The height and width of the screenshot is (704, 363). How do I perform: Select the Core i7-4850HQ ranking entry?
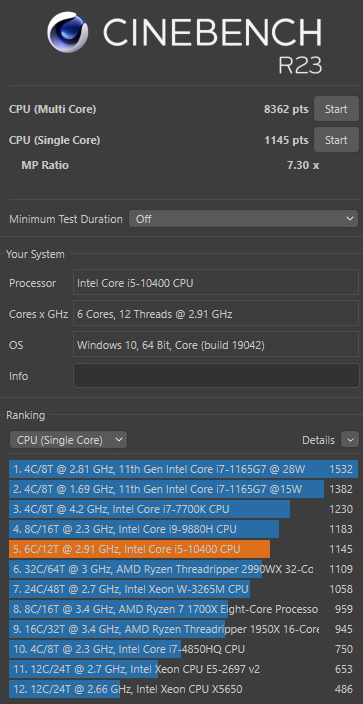point(183,649)
